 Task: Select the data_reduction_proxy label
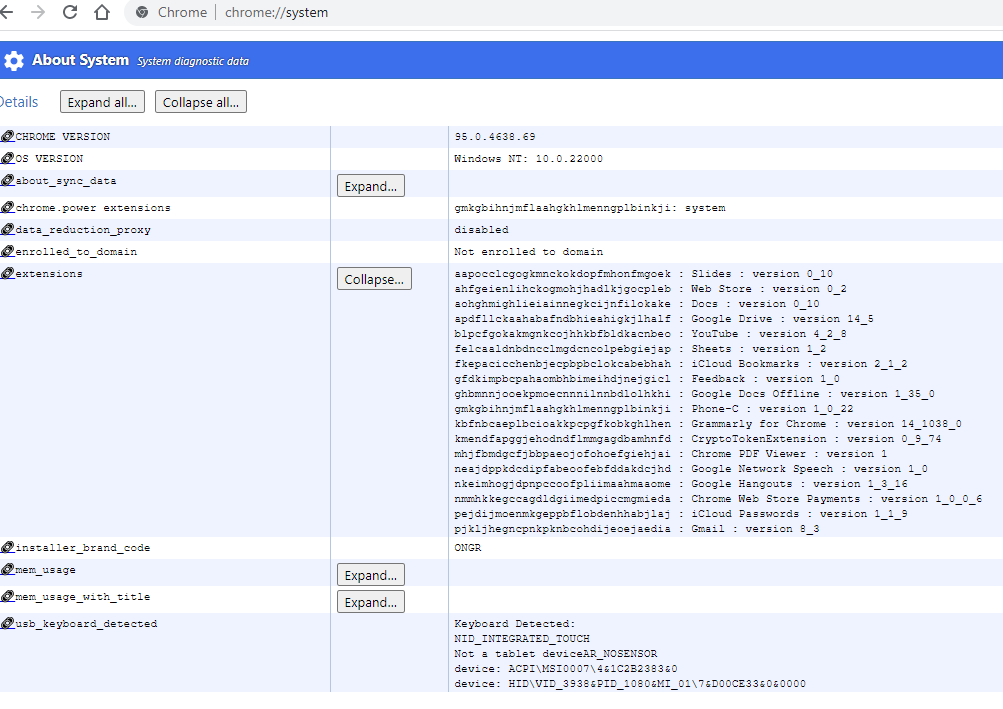pyautogui.click(x=83, y=230)
